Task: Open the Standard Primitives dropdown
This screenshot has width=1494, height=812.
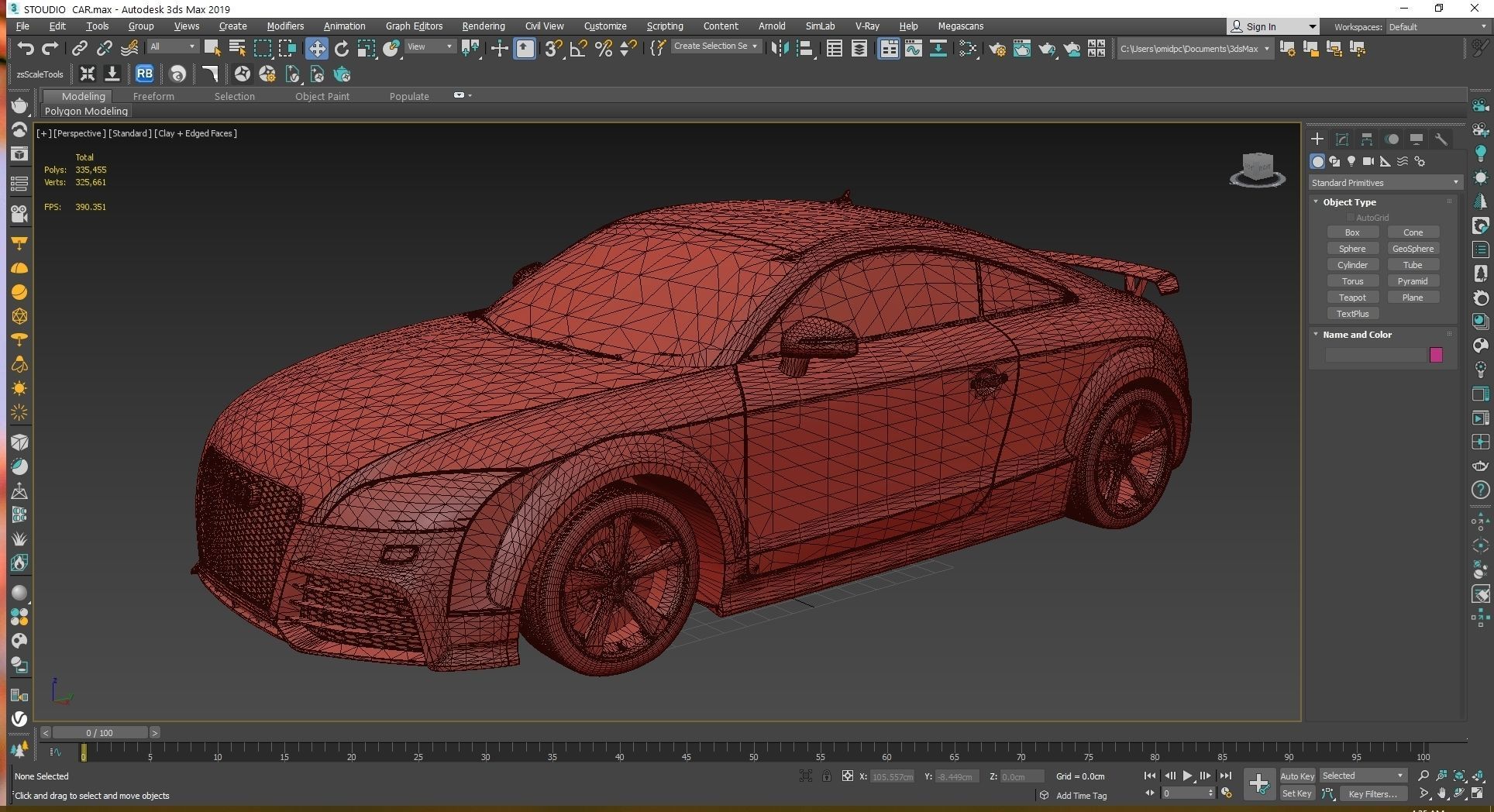Action: click(x=1385, y=183)
